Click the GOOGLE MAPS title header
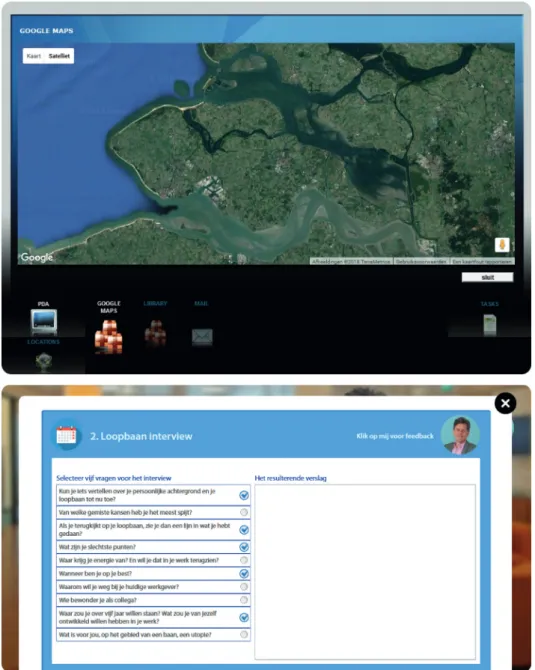 pyautogui.click(x=47, y=31)
